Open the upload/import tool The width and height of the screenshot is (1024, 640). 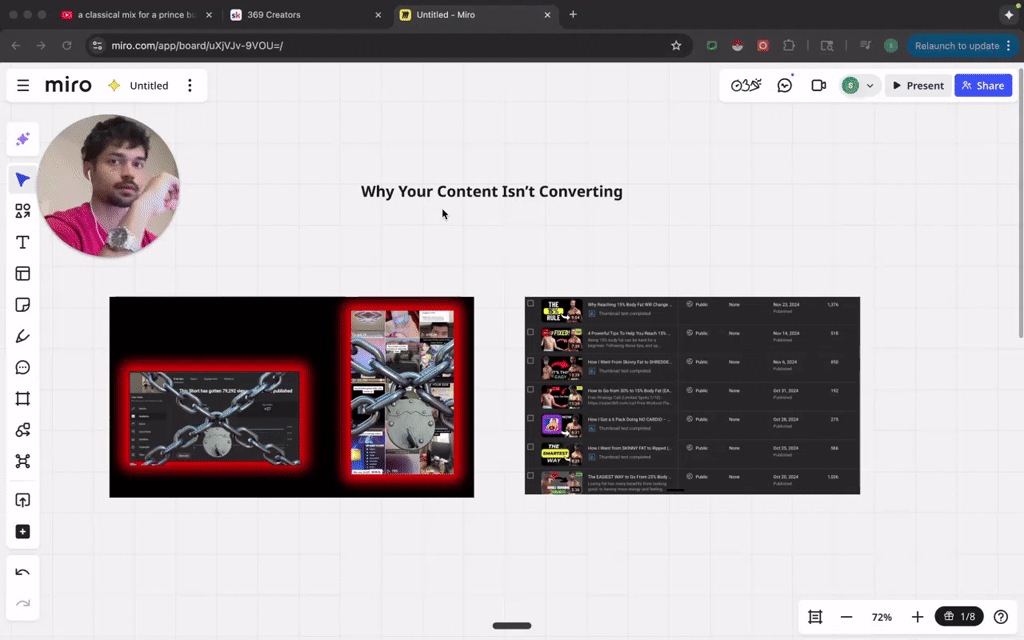[22, 500]
